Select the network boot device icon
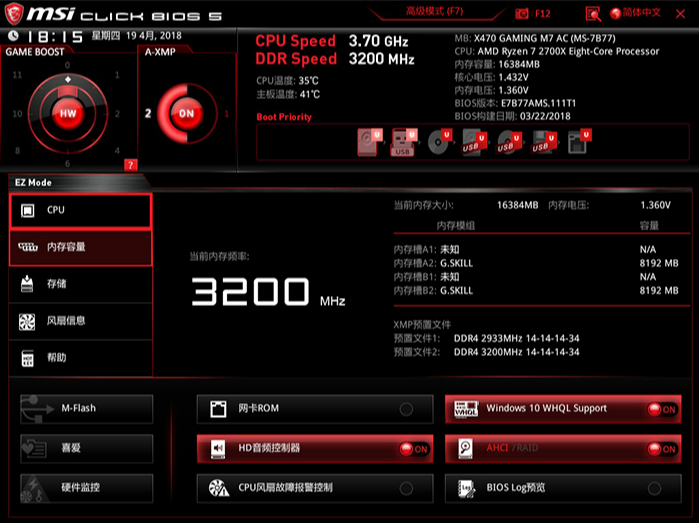This screenshot has width=699, height=523. click(577, 143)
